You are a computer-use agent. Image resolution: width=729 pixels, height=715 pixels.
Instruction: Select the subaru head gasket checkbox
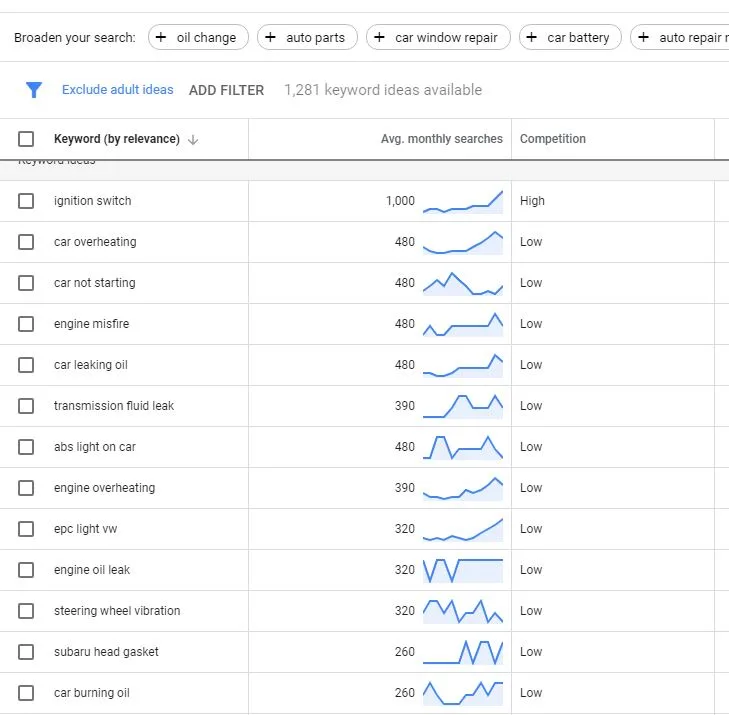[26, 652]
